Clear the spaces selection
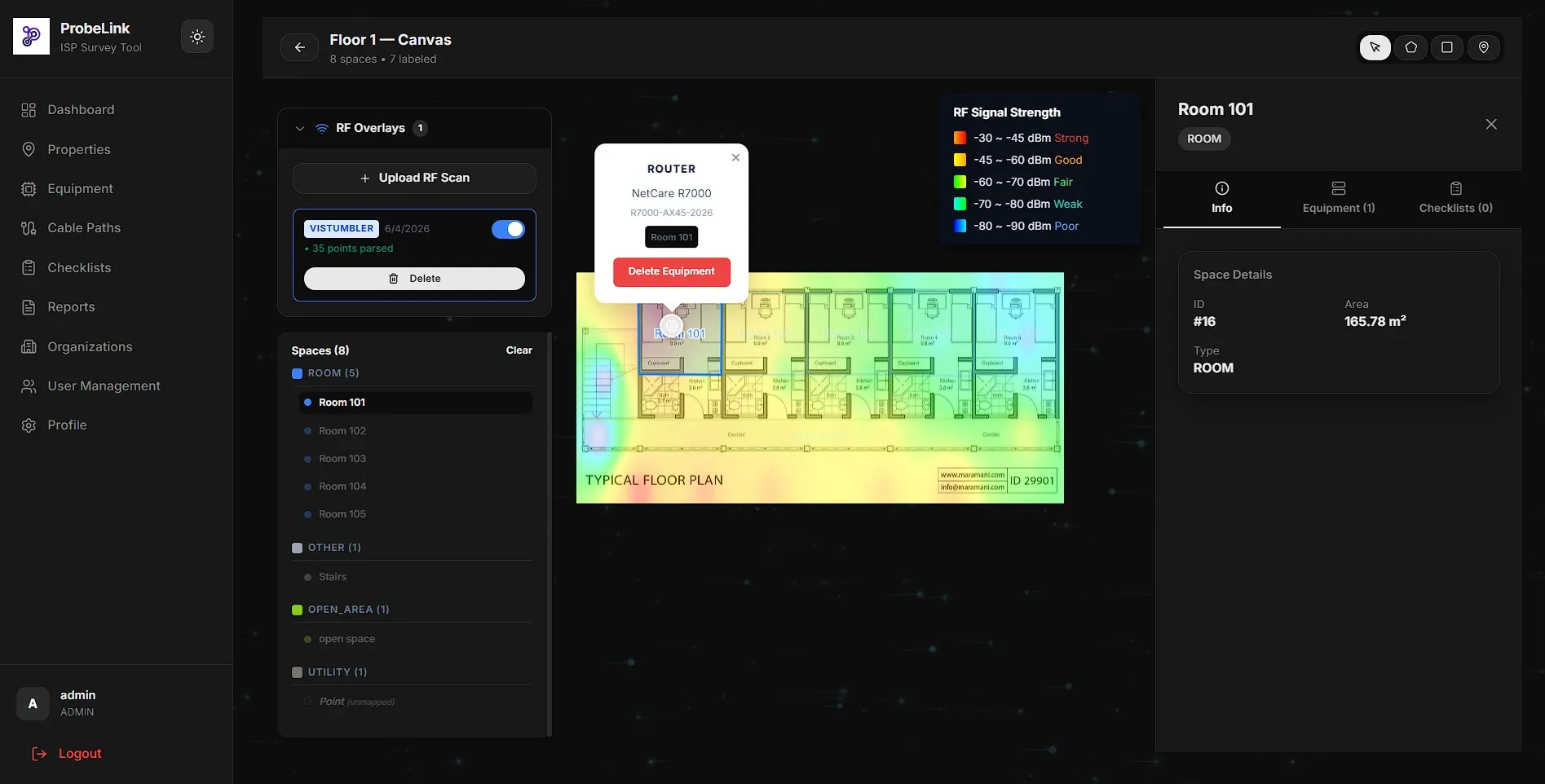The image size is (1545, 784). tap(519, 350)
